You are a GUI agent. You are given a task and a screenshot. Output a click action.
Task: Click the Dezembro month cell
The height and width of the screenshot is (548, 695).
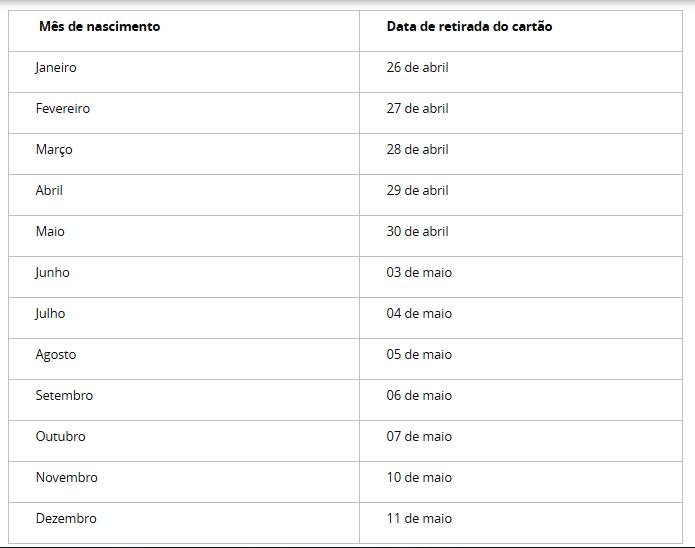point(66,519)
